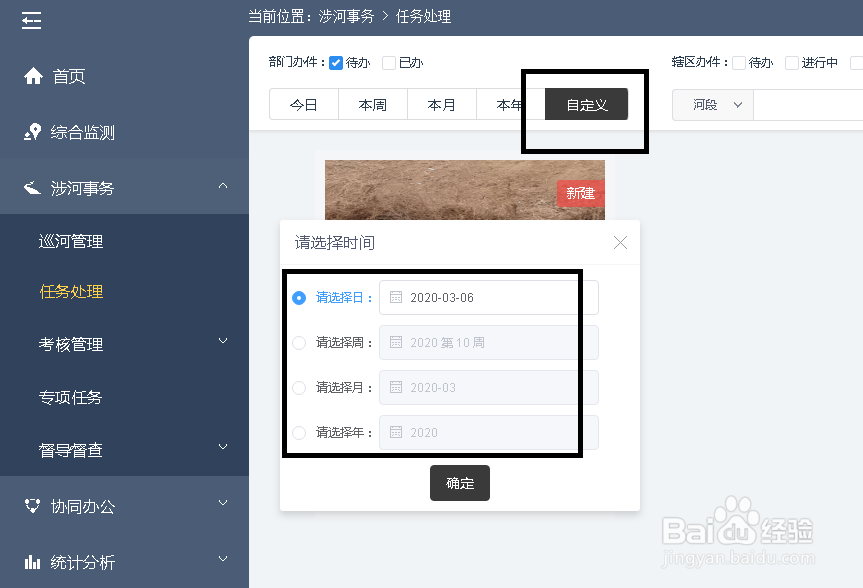Click the 综合监测 map pin icon
Viewport: 863px width, 588px height.
[32, 132]
